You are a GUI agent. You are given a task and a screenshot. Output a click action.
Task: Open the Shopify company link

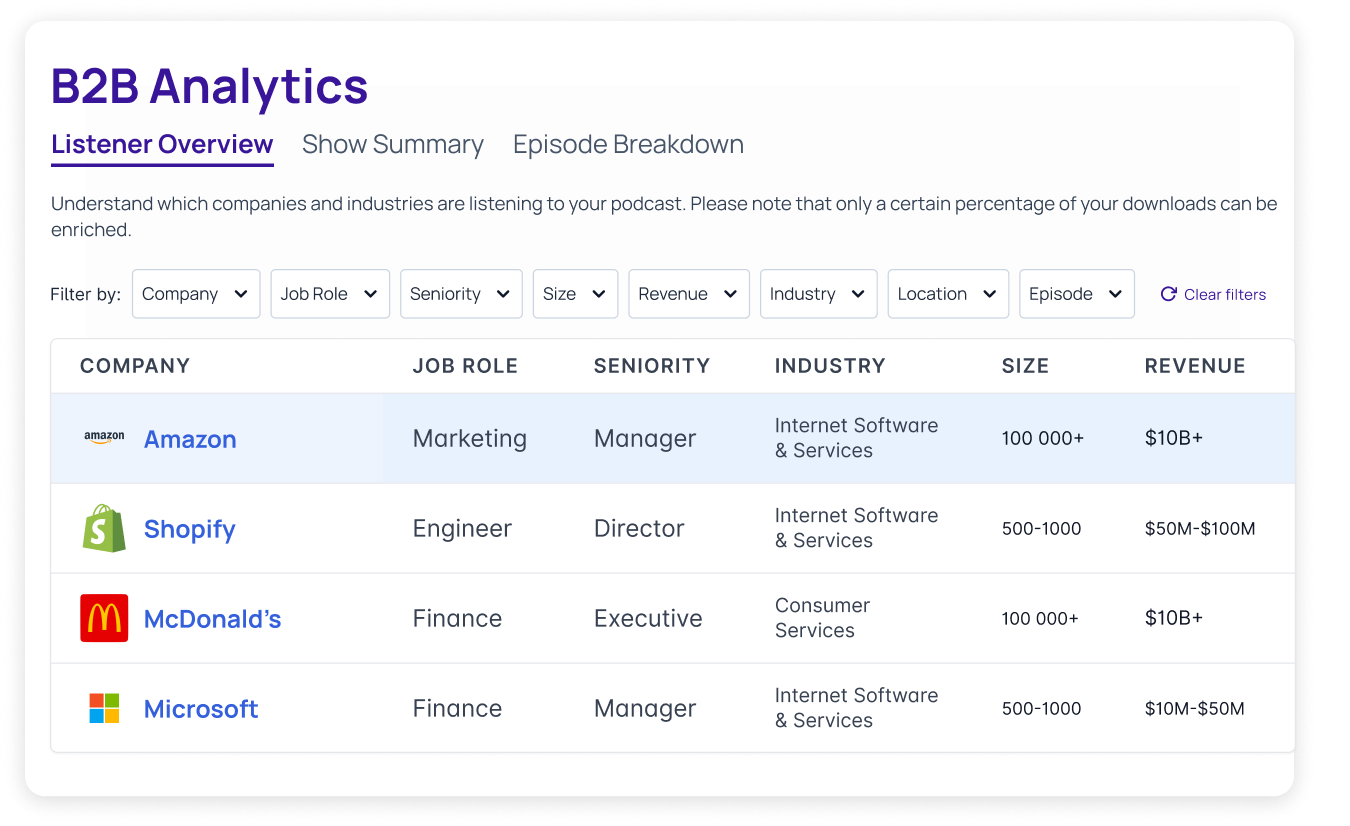point(190,529)
